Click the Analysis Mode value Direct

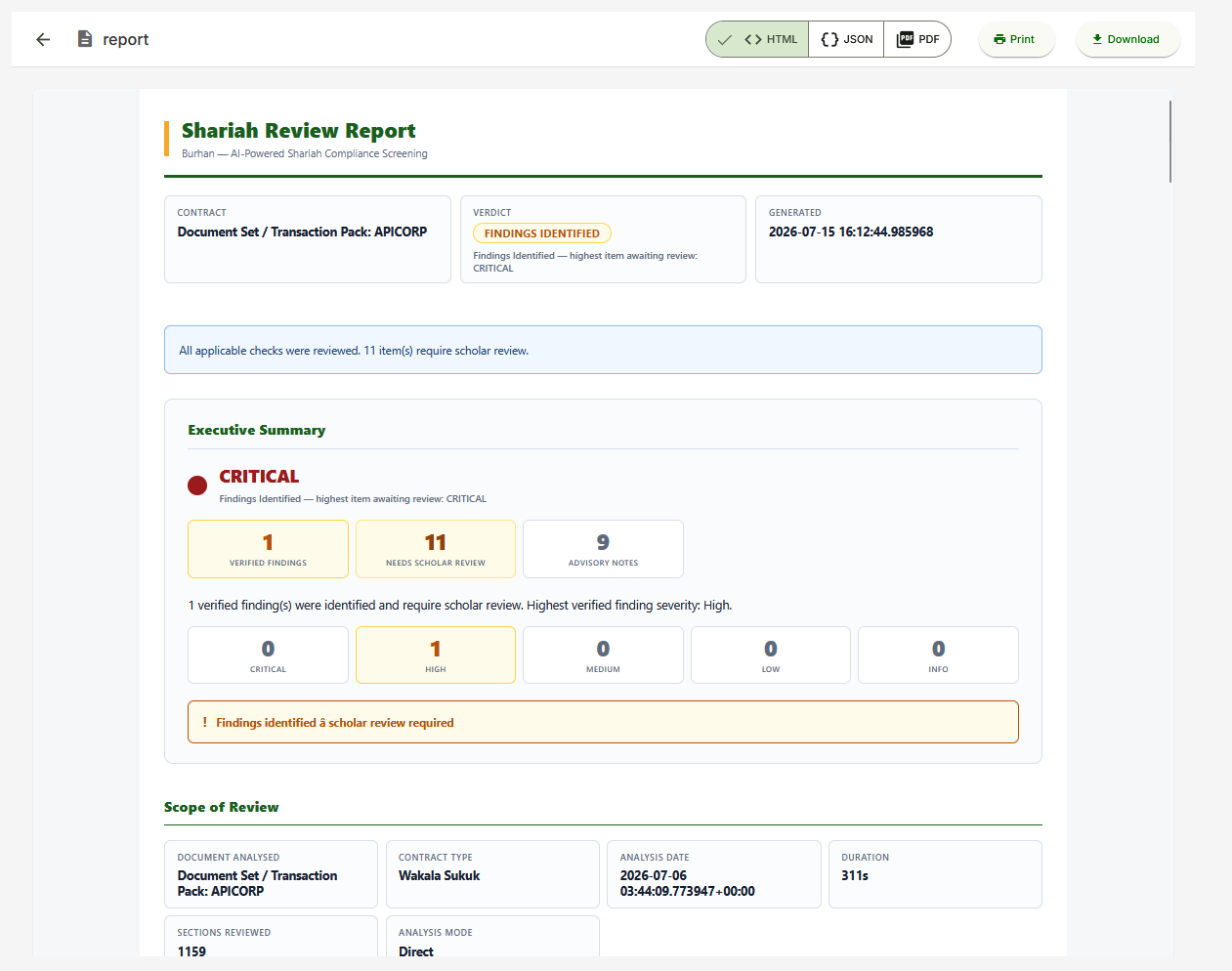pos(416,951)
